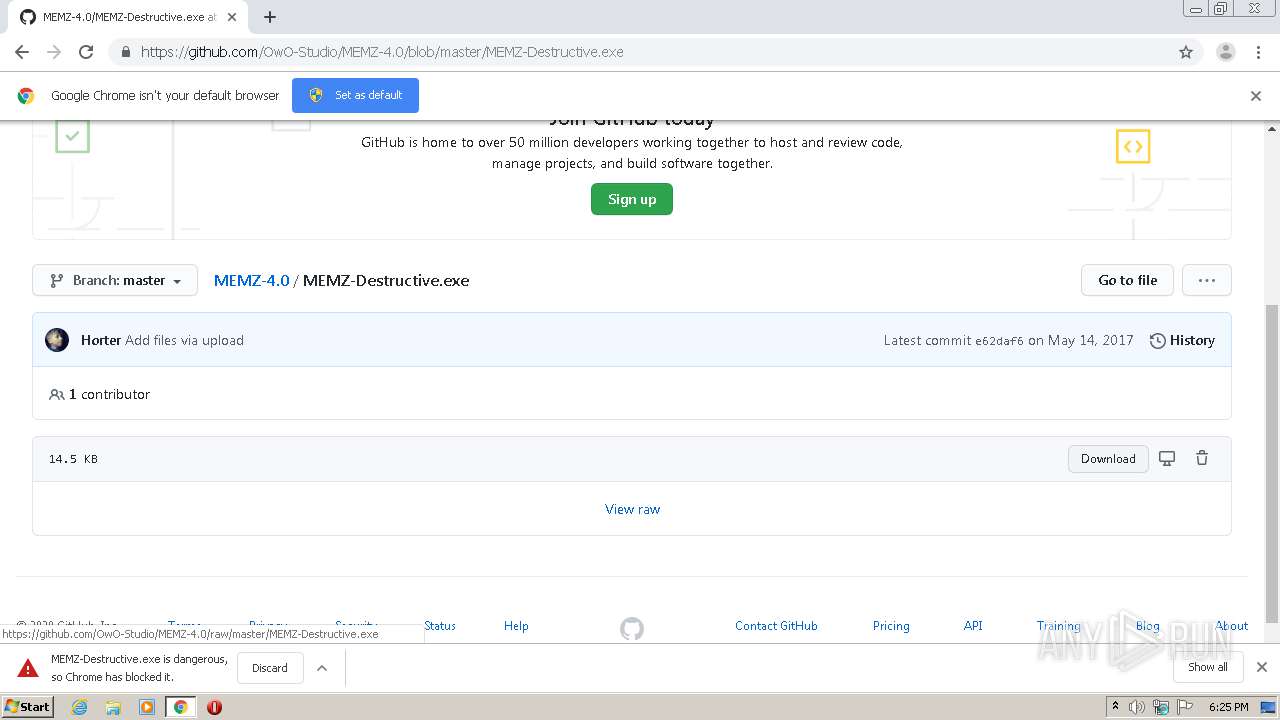Click the Action Center flag tray icon
Image resolution: width=1280 pixels, height=720 pixels.
[1186, 707]
